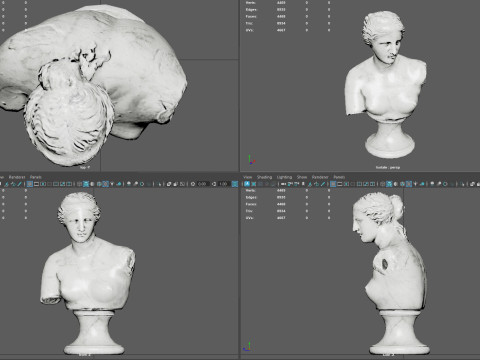Click the Edges count row in side panel
Screen dimensions: 480x360
point(287,197)
